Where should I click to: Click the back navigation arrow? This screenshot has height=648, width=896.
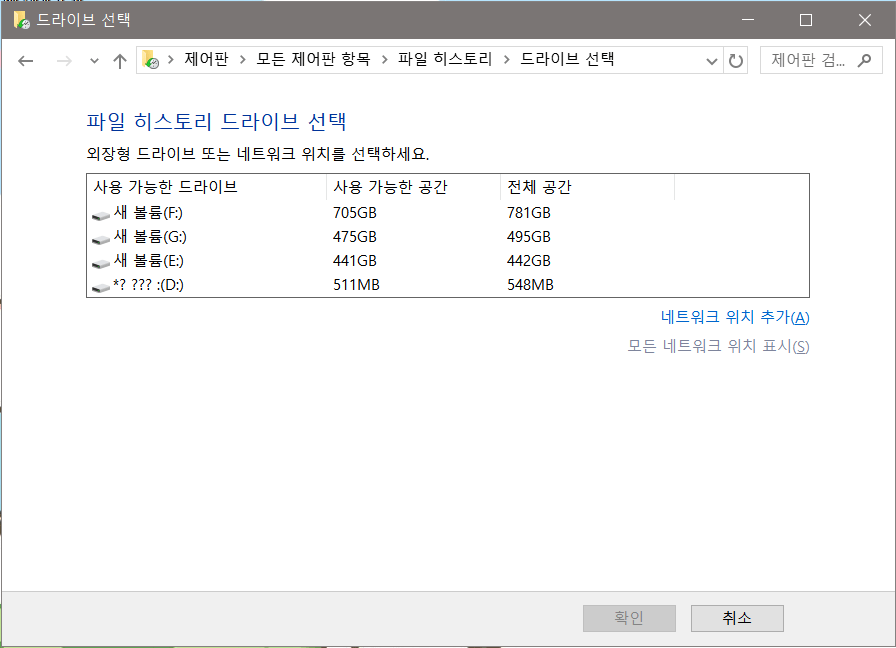(x=26, y=61)
